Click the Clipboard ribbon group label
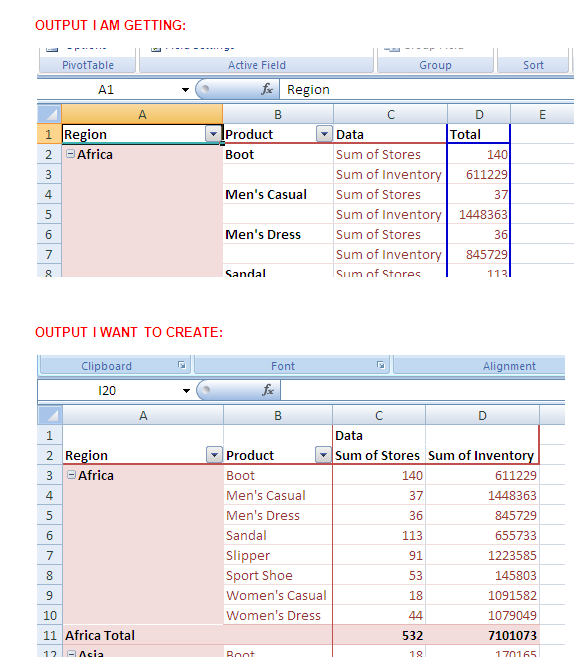Image resolution: width=587 pixels, height=664 pixels. coord(106,366)
